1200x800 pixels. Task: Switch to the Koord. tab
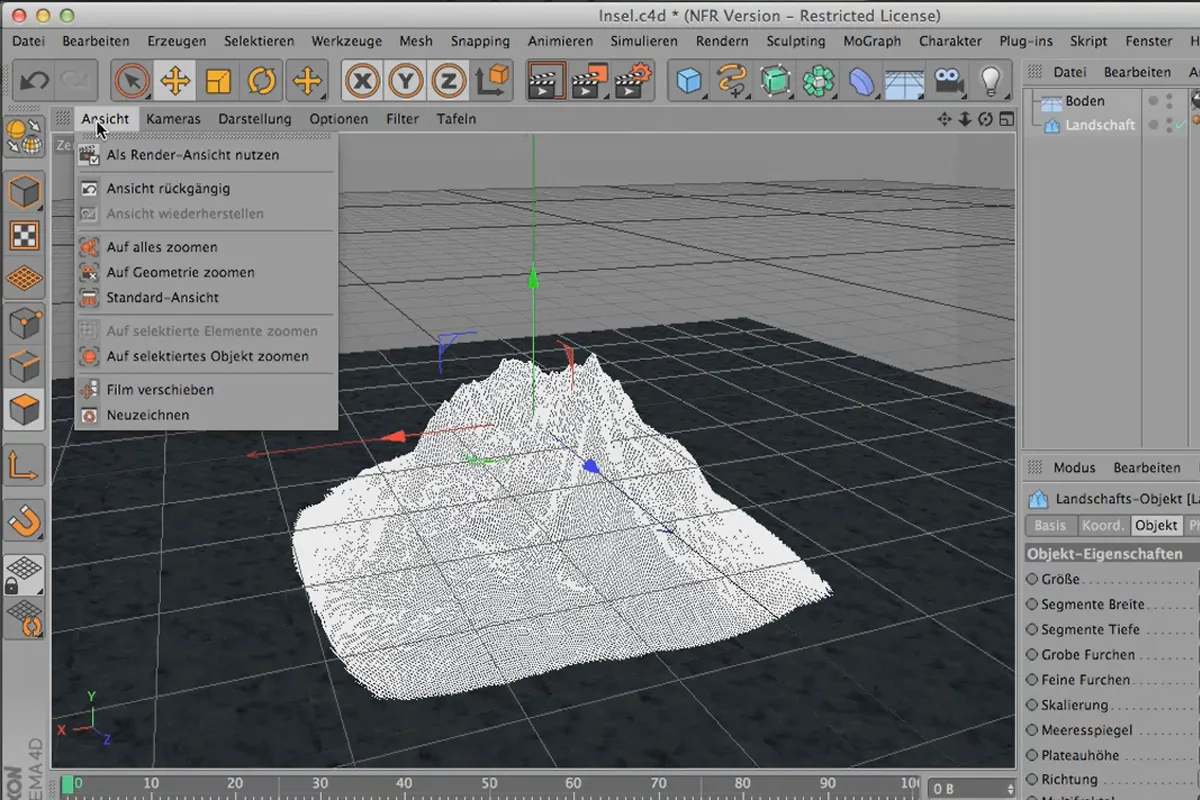pos(1103,525)
